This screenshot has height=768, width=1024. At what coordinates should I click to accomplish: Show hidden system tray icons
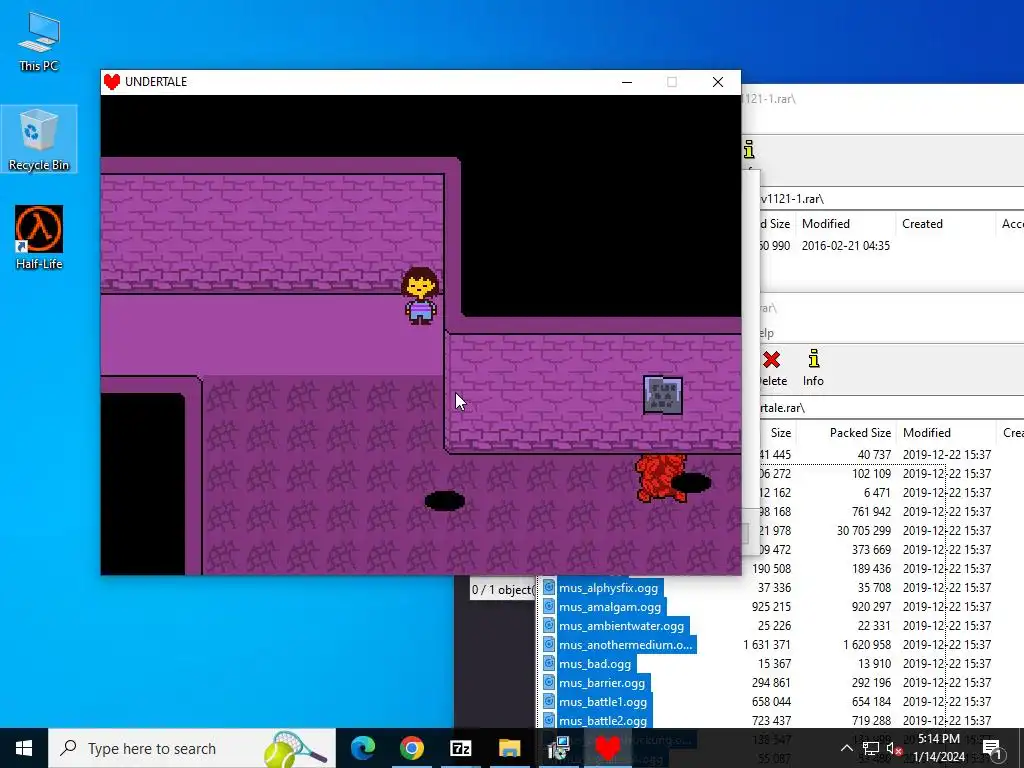click(x=846, y=748)
